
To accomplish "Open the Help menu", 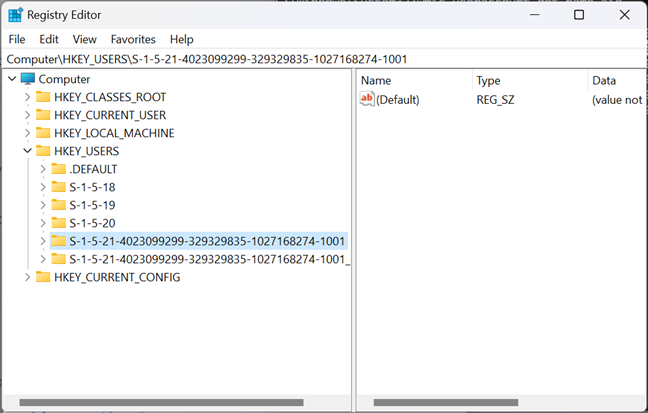I will 181,39.
